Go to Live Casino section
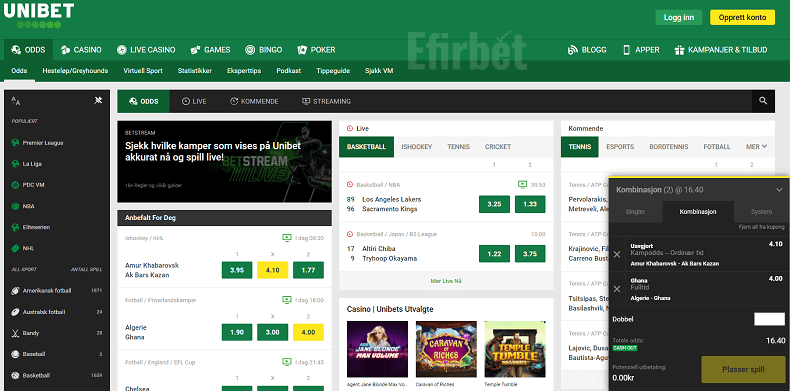The image size is (790, 391). pos(146,50)
